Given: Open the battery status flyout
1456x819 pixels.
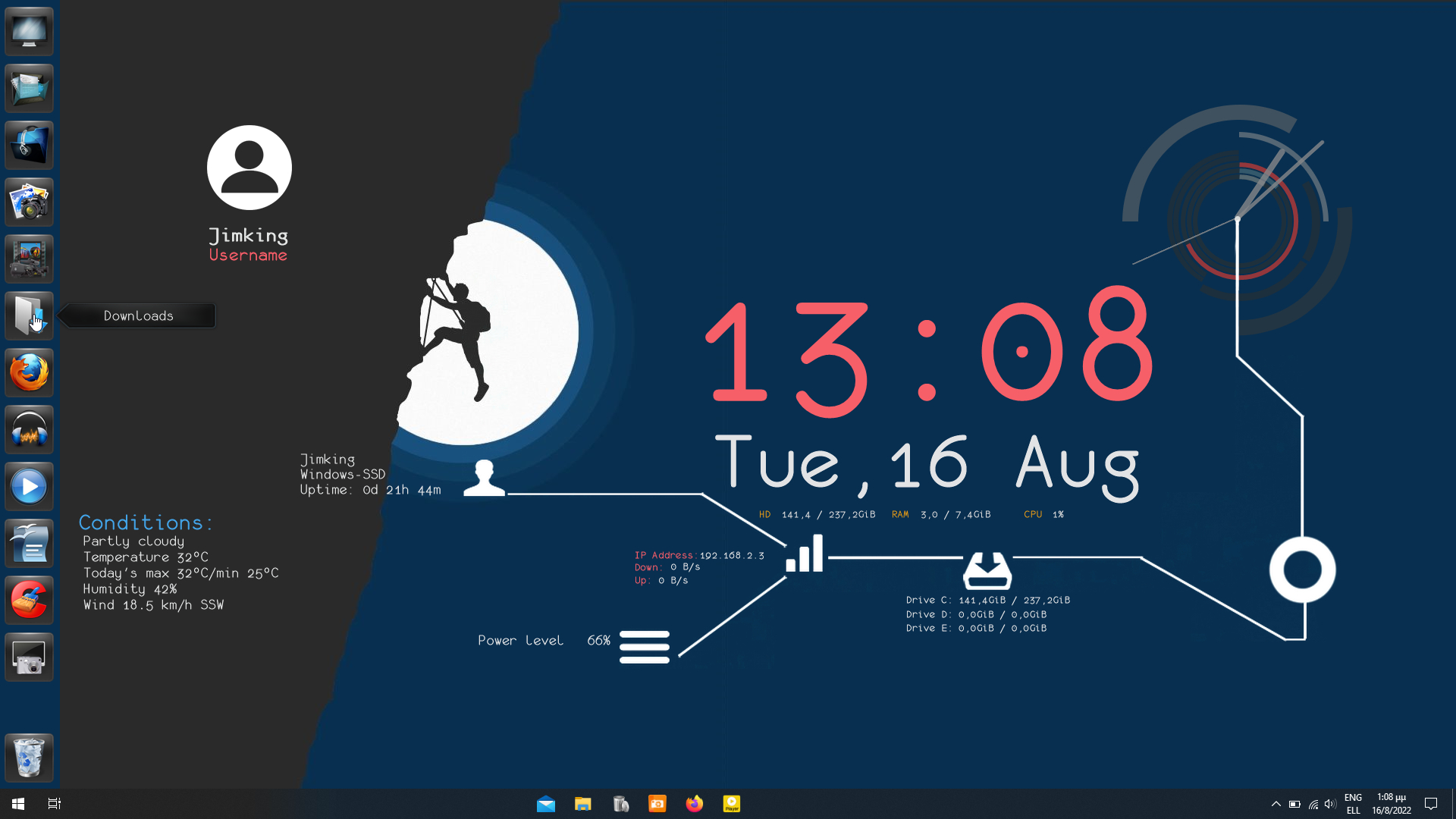Looking at the screenshot, I should pyautogui.click(x=1294, y=804).
